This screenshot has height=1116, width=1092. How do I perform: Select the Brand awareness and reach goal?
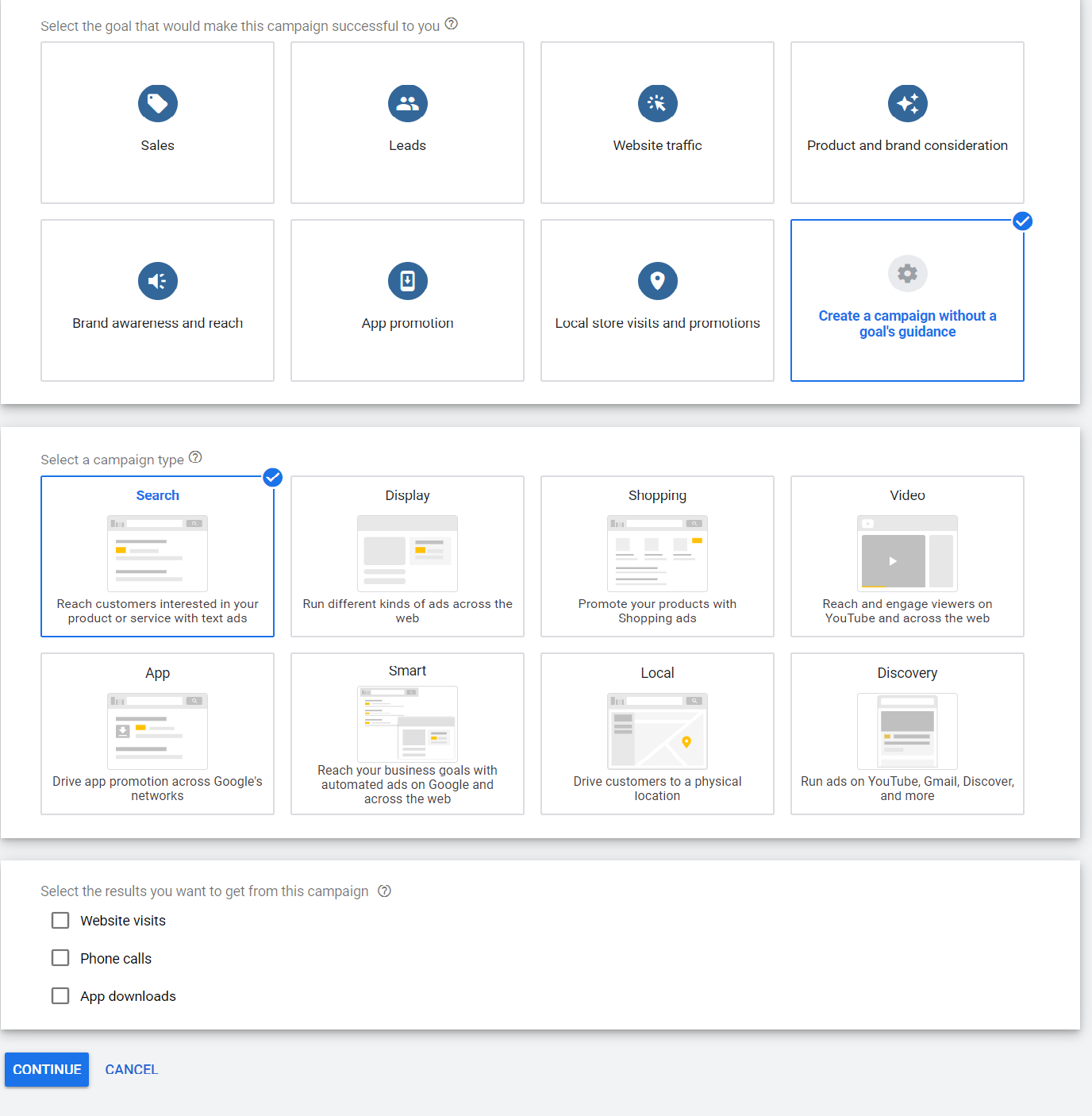(x=157, y=281)
